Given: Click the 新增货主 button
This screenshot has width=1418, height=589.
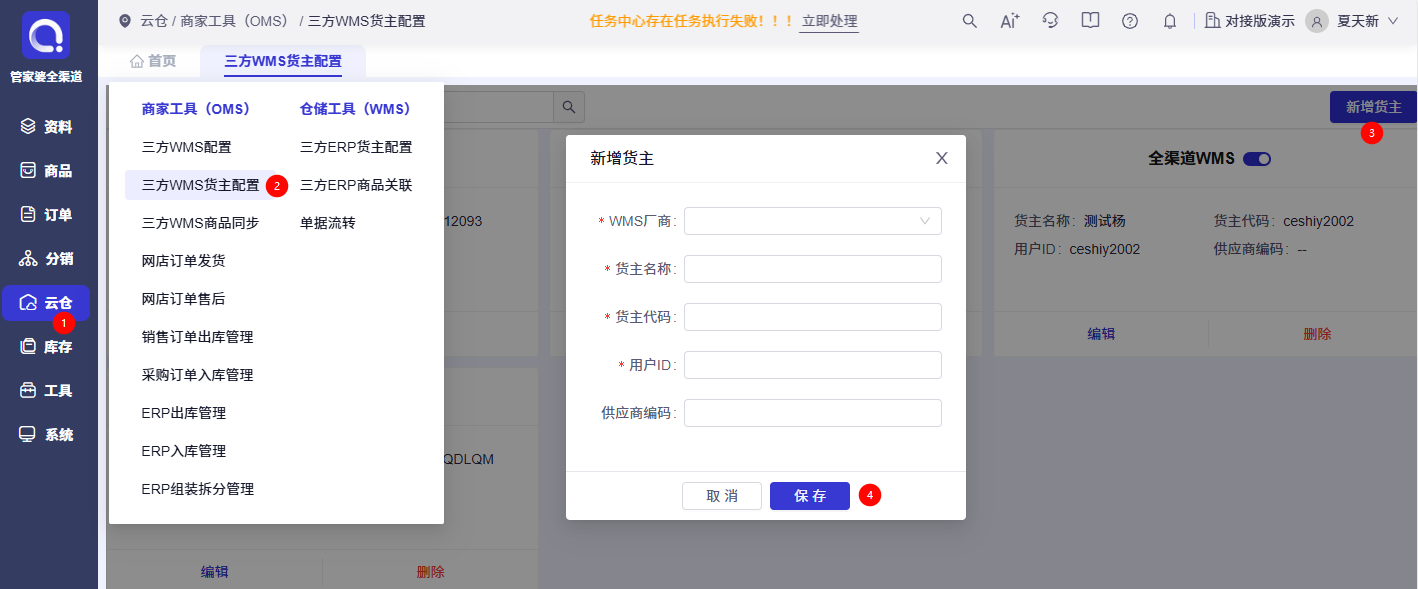Looking at the screenshot, I should [1373, 107].
